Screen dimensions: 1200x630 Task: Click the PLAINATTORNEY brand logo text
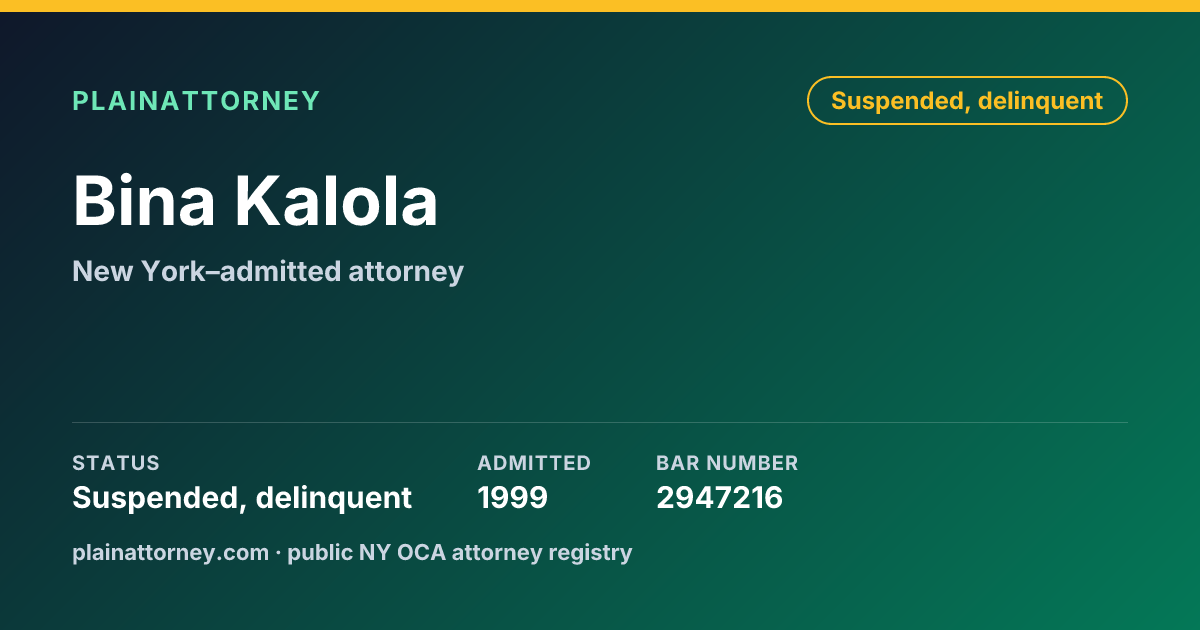click(196, 101)
